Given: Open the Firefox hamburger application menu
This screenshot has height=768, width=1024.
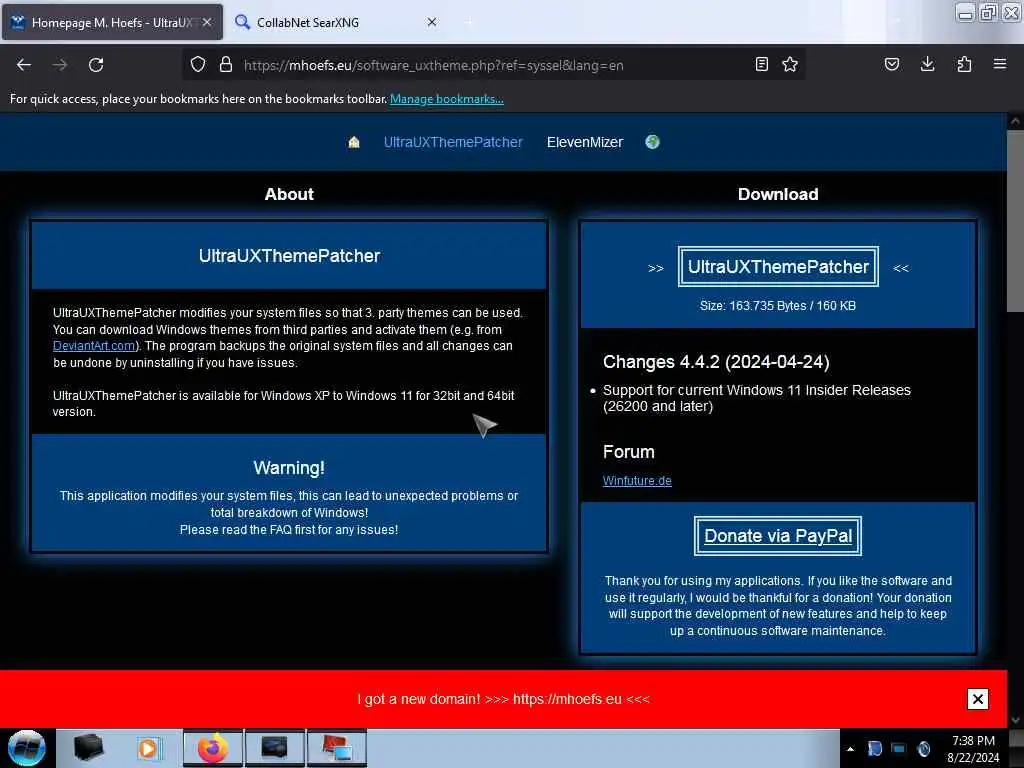Looking at the screenshot, I should 1000,64.
